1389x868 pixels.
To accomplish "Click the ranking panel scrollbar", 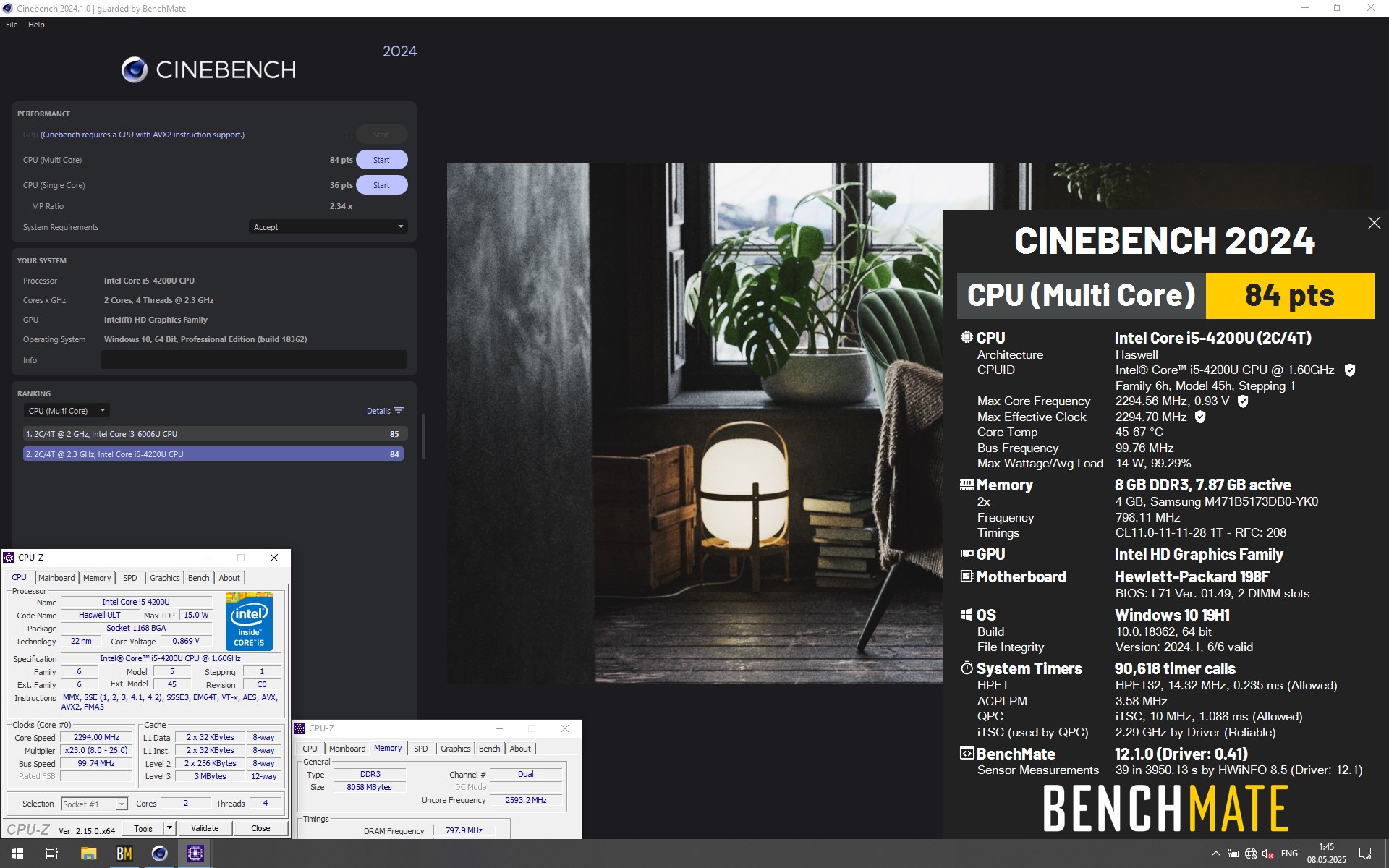I will click(424, 436).
